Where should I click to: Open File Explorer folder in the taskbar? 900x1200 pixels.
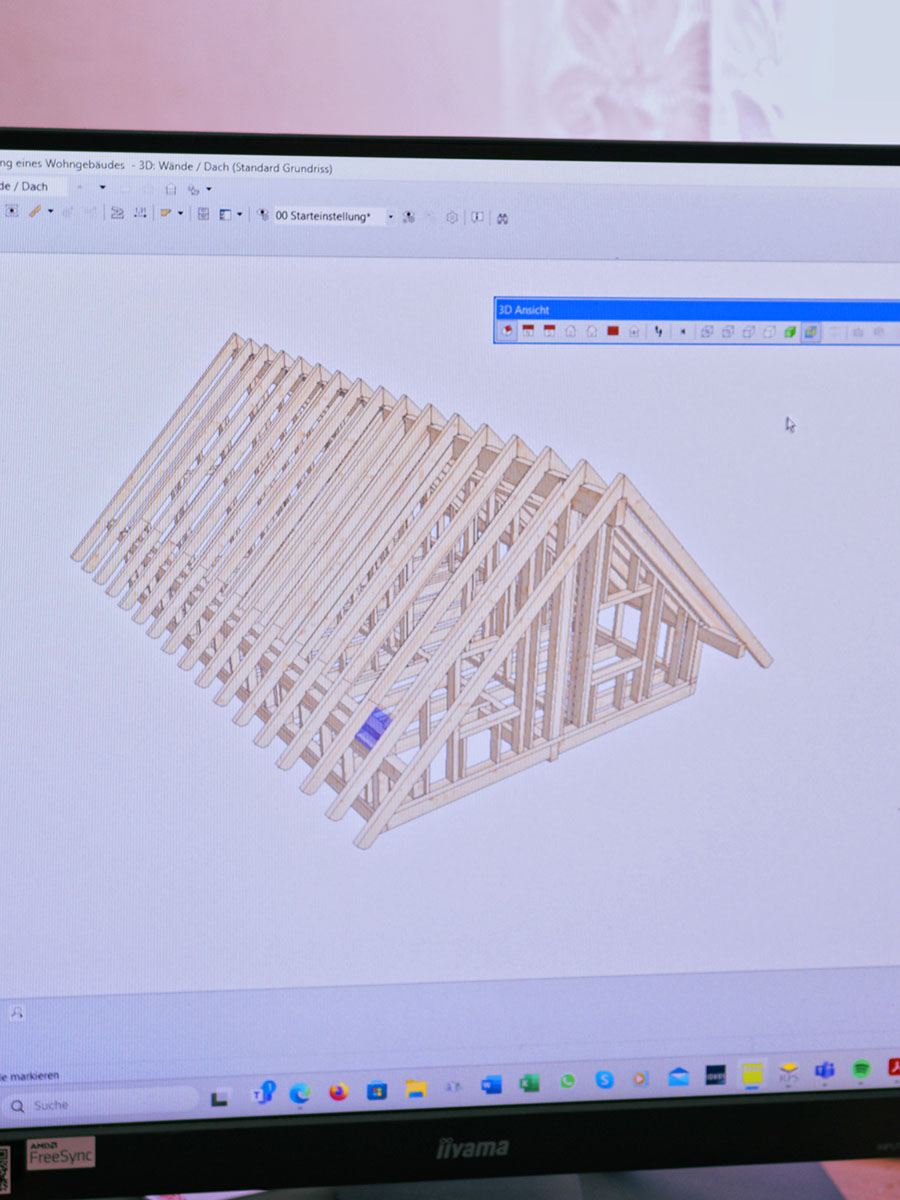click(416, 1088)
